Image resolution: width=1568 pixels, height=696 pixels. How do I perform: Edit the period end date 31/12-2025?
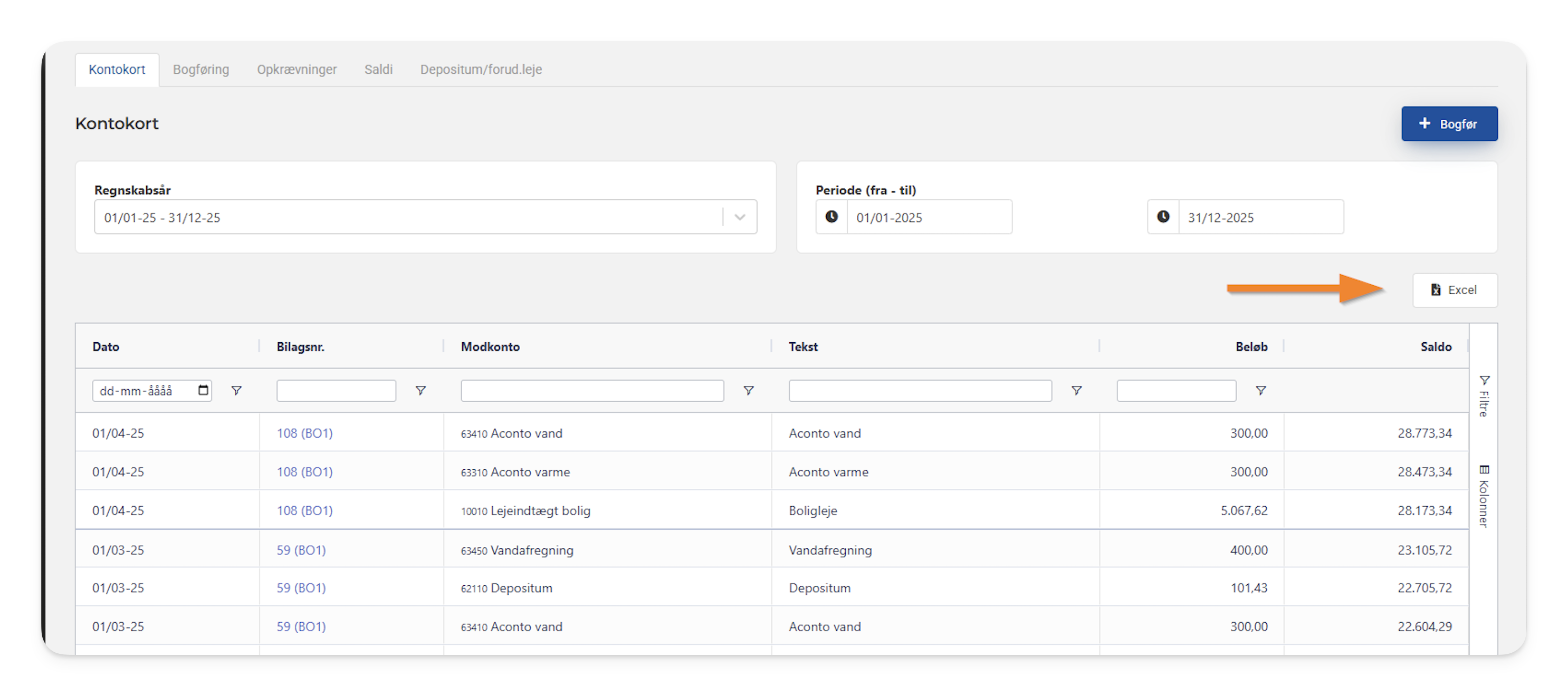(1260, 217)
